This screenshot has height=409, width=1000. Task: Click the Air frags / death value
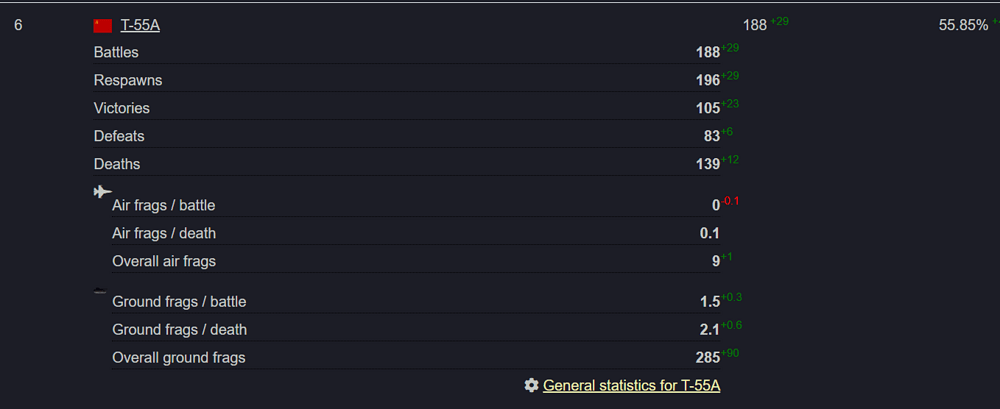coord(710,234)
